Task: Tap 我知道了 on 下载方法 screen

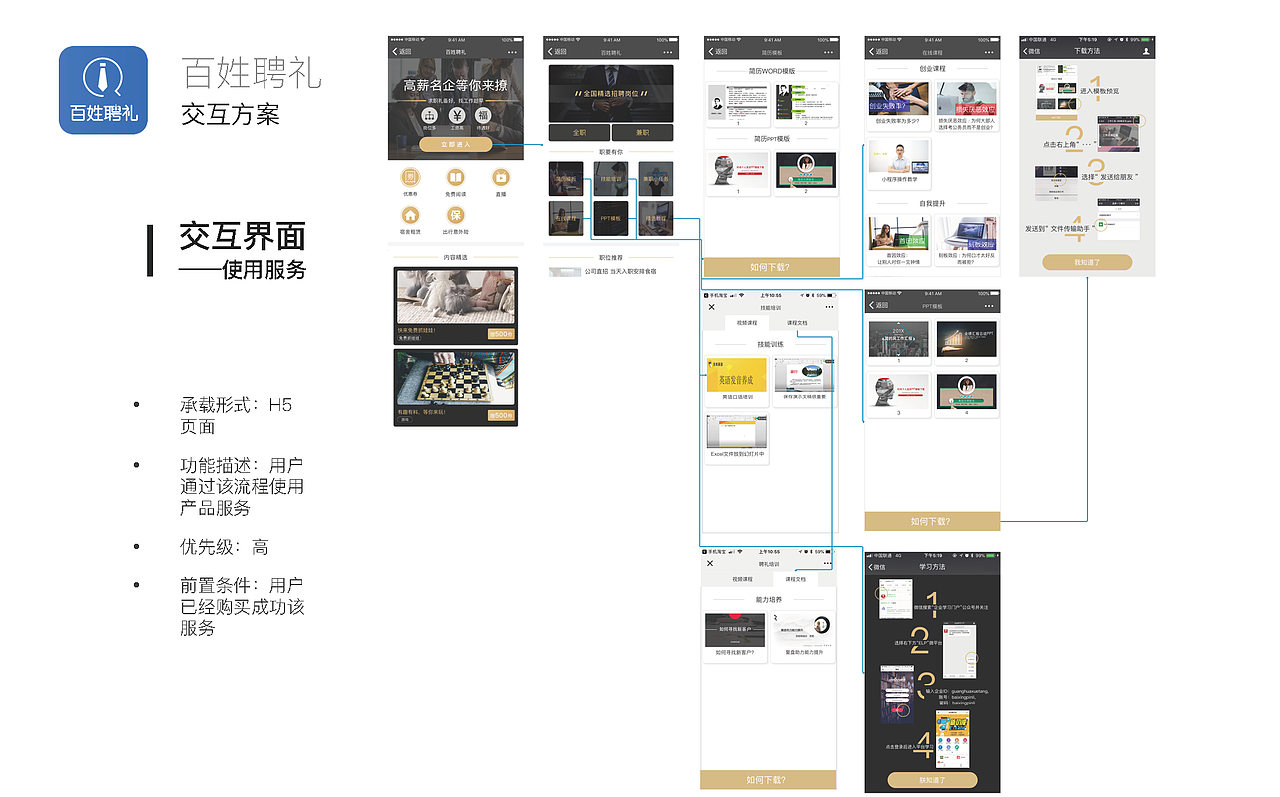Action: 1087,262
